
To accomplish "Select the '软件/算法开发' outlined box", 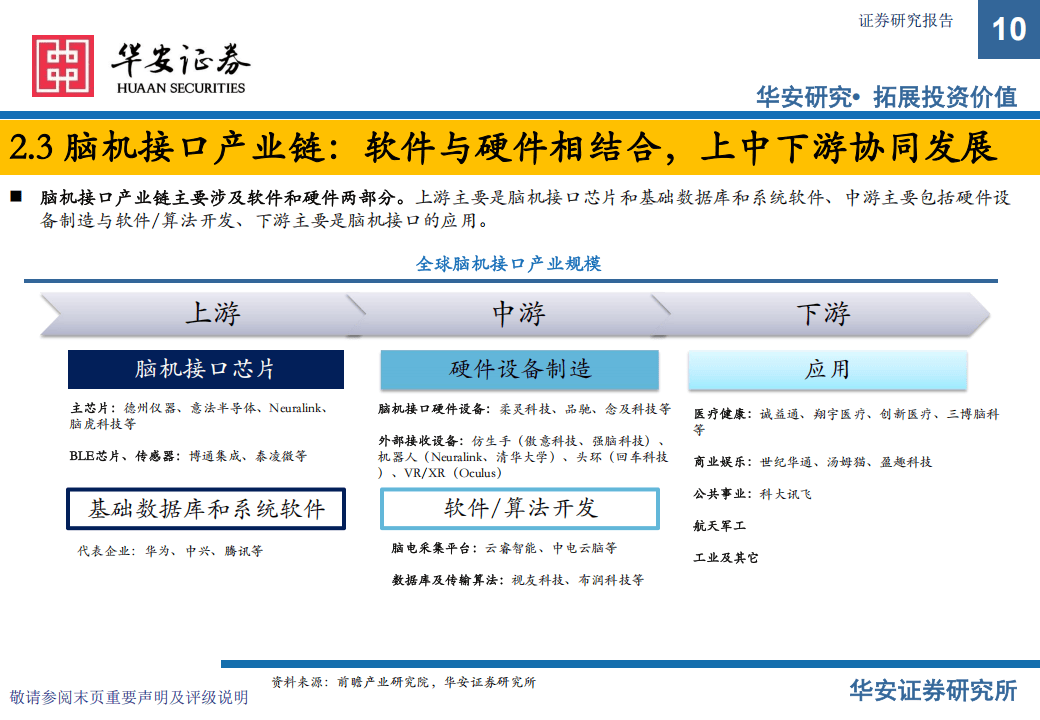I will (519, 509).
